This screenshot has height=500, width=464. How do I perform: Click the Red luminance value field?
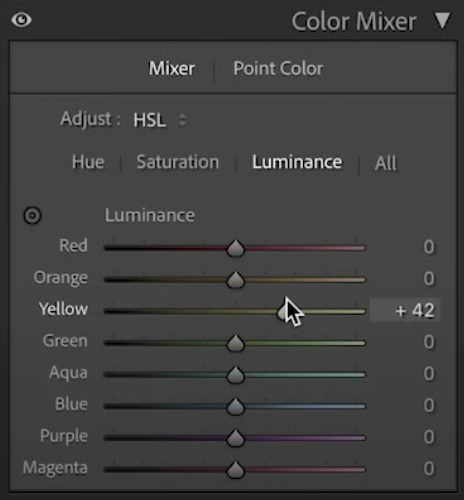(429, 247)
